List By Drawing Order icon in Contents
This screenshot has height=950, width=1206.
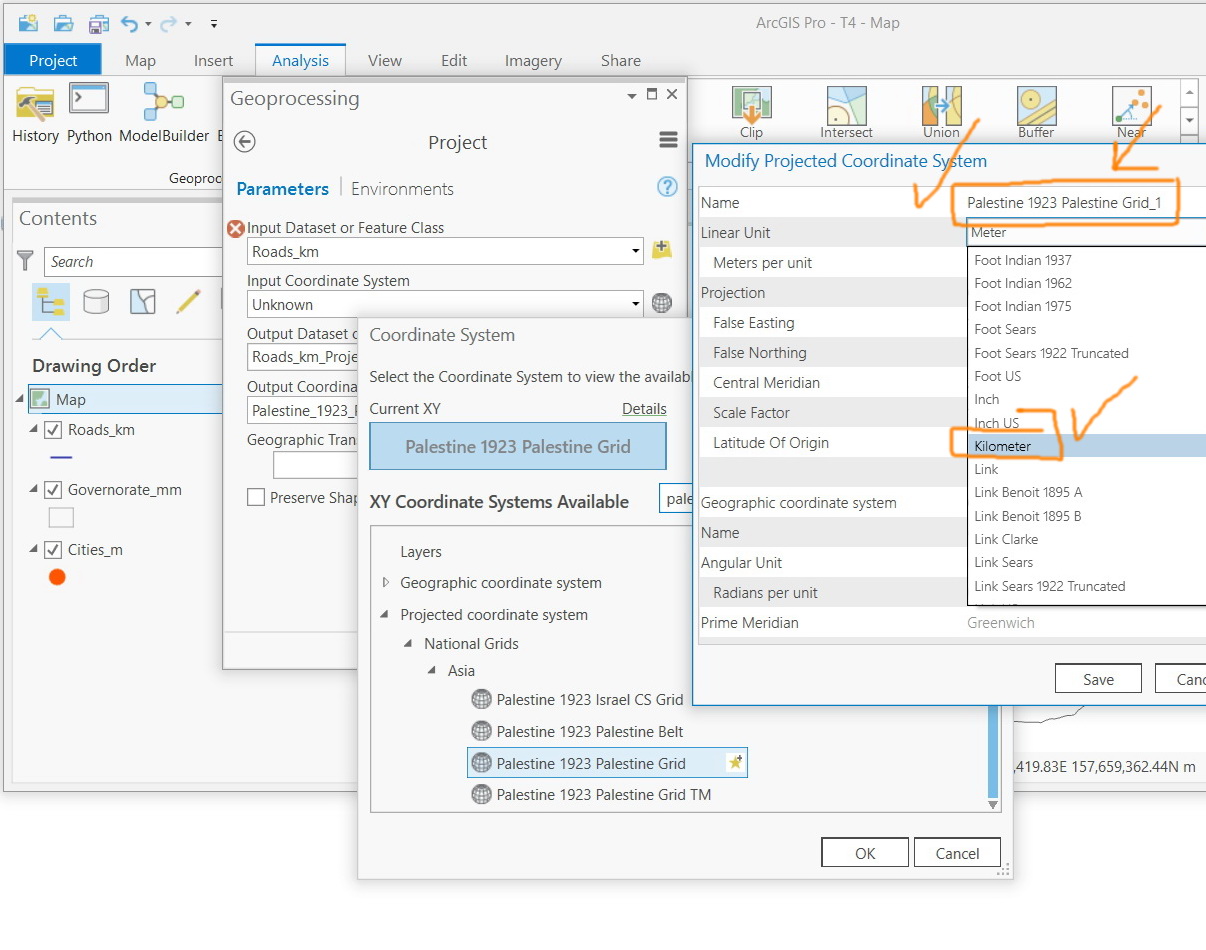pyautogui.click(x=50, y=301)
